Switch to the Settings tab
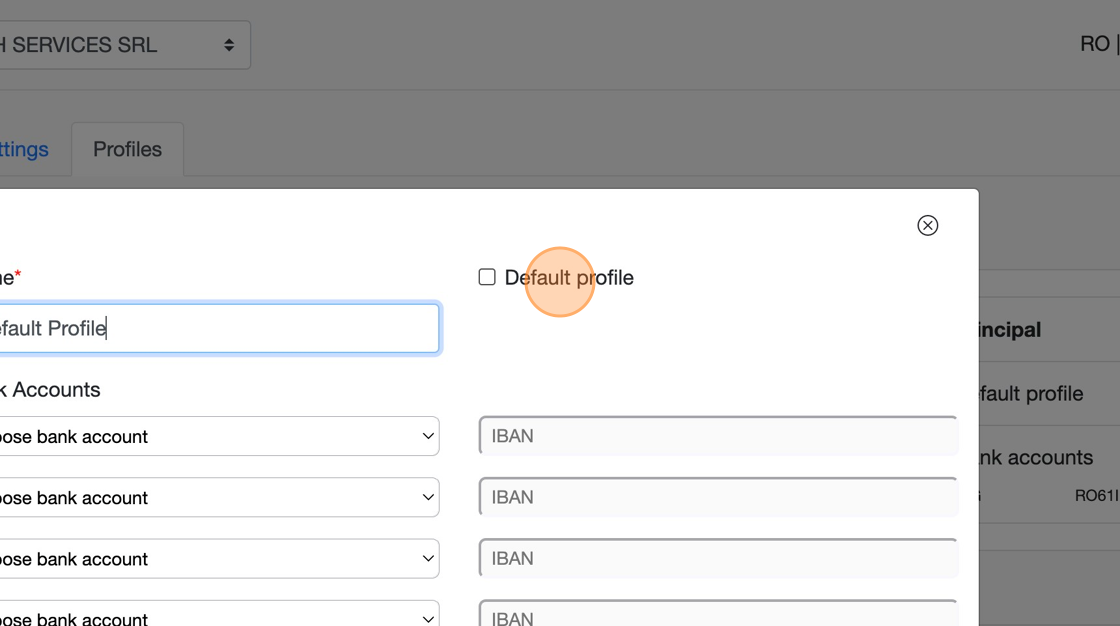Screen dimensions: 1120x626 point(24,149)
